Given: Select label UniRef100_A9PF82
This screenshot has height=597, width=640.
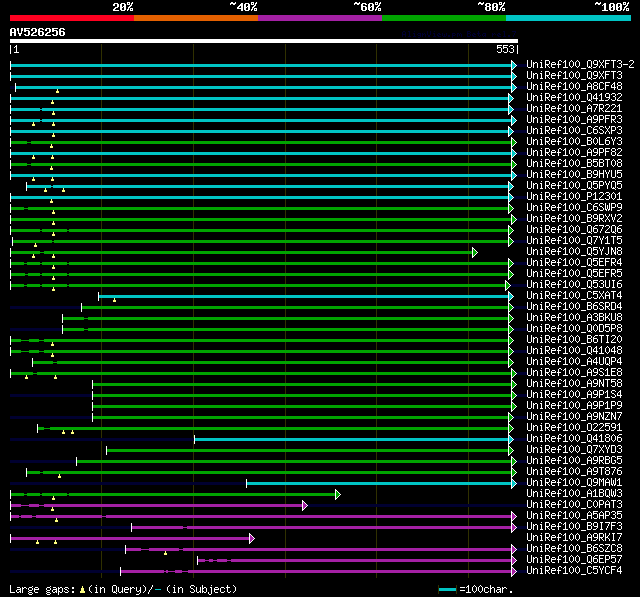Looking at the screenshot, I should [x=574, y=153].
